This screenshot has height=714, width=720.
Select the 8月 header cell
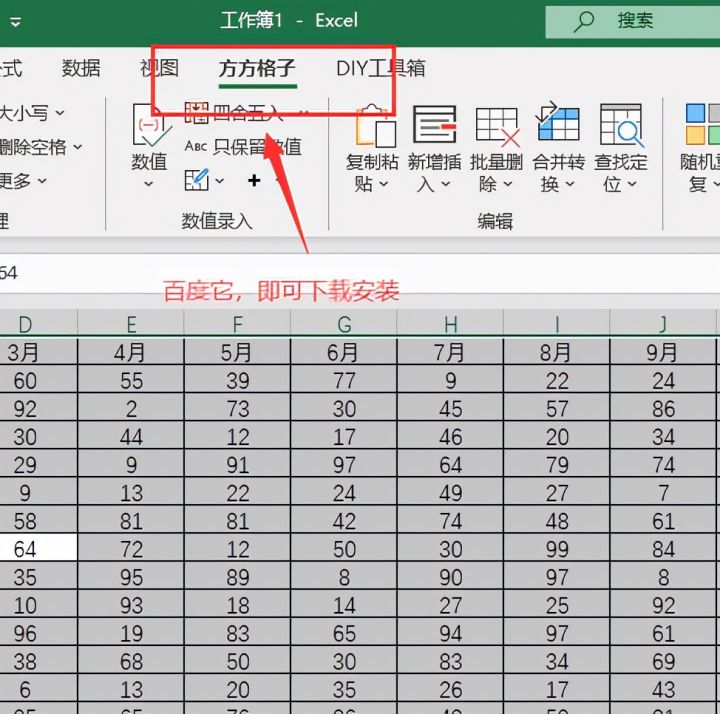pyautogui.click(x=557, y=352)
